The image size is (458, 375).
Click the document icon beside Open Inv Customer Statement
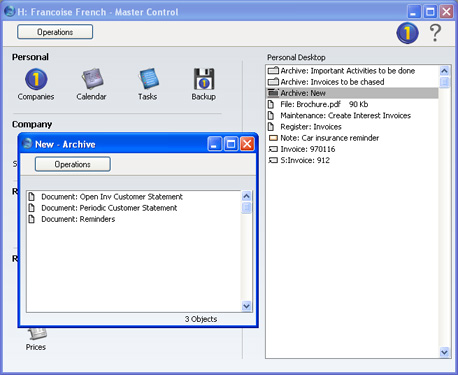31,197
